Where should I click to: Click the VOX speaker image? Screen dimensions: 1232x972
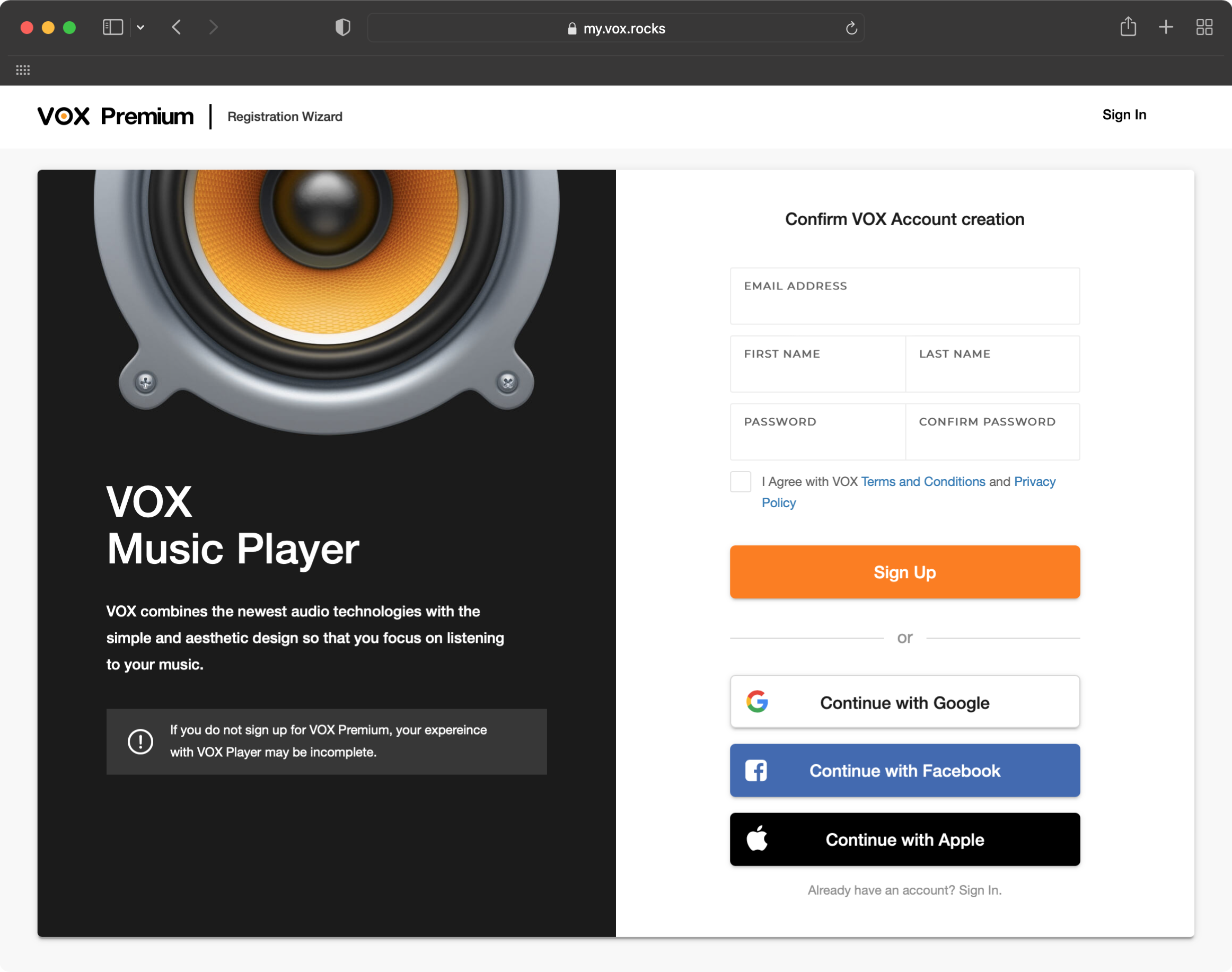pyautogui.click(x=327, y=302)
